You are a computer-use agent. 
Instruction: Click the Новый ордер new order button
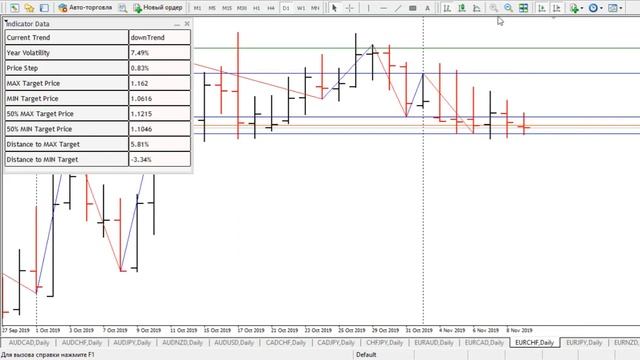(x=158, y=8)
